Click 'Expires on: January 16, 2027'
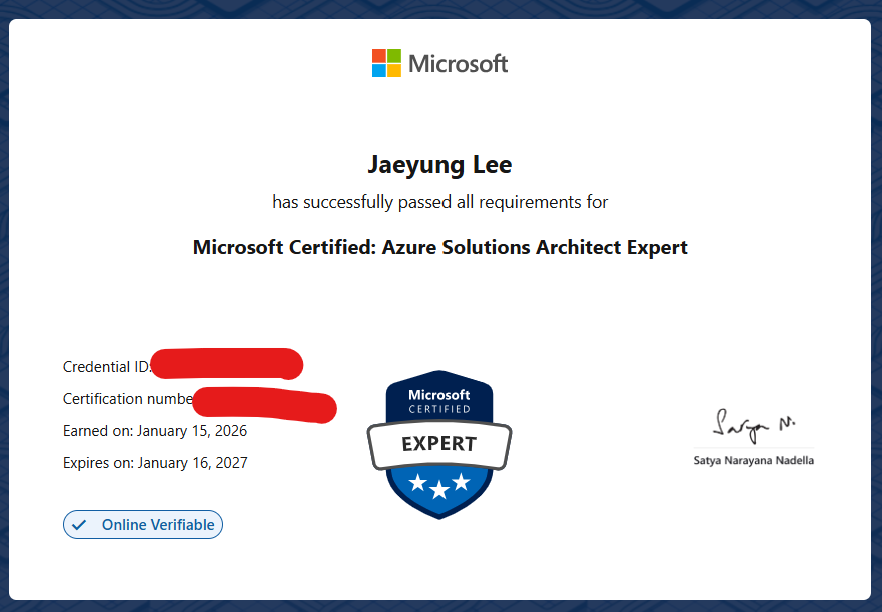The image size is (882, 612). [155, 463]
